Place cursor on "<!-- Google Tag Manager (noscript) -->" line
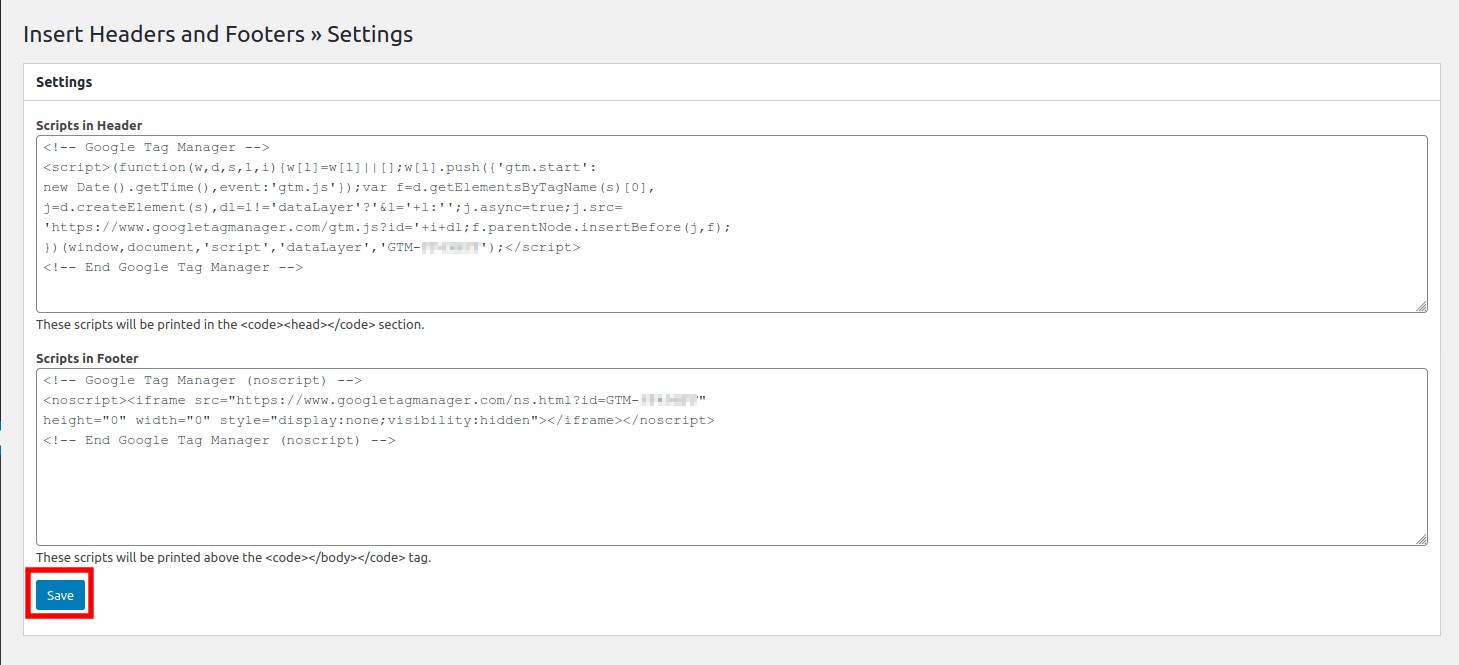Screen dimensions: 1459x665 pos(202,380)
